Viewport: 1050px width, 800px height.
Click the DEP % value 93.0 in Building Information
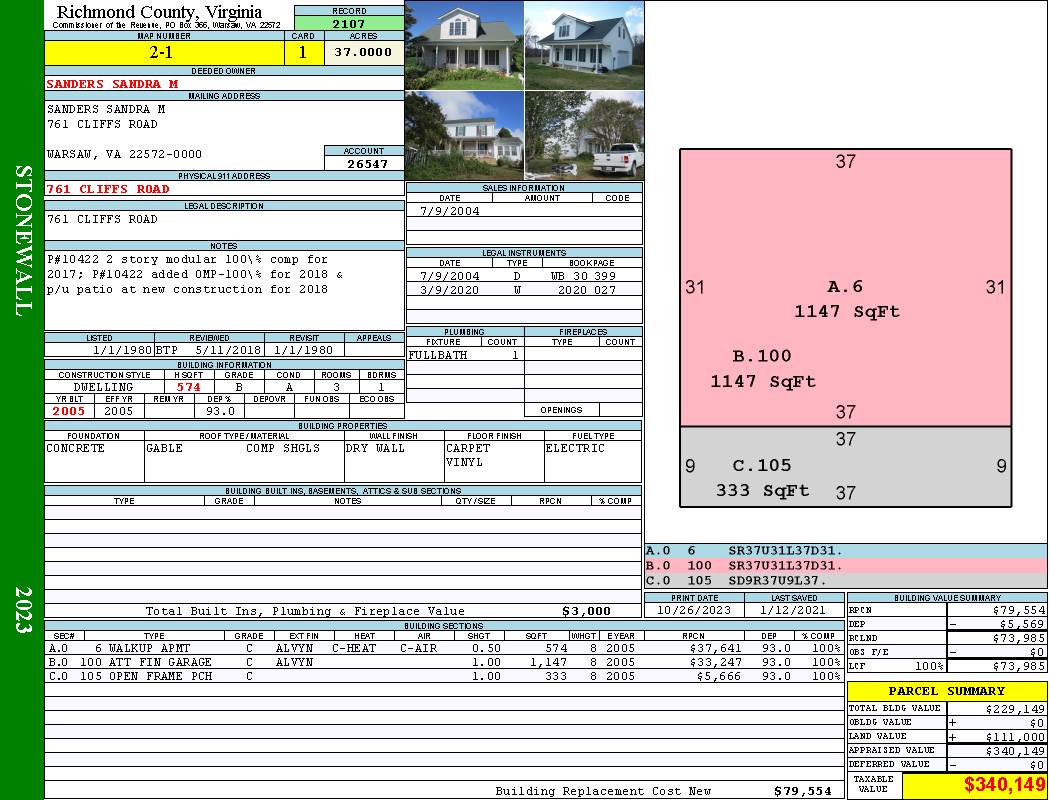coord(220,411)
